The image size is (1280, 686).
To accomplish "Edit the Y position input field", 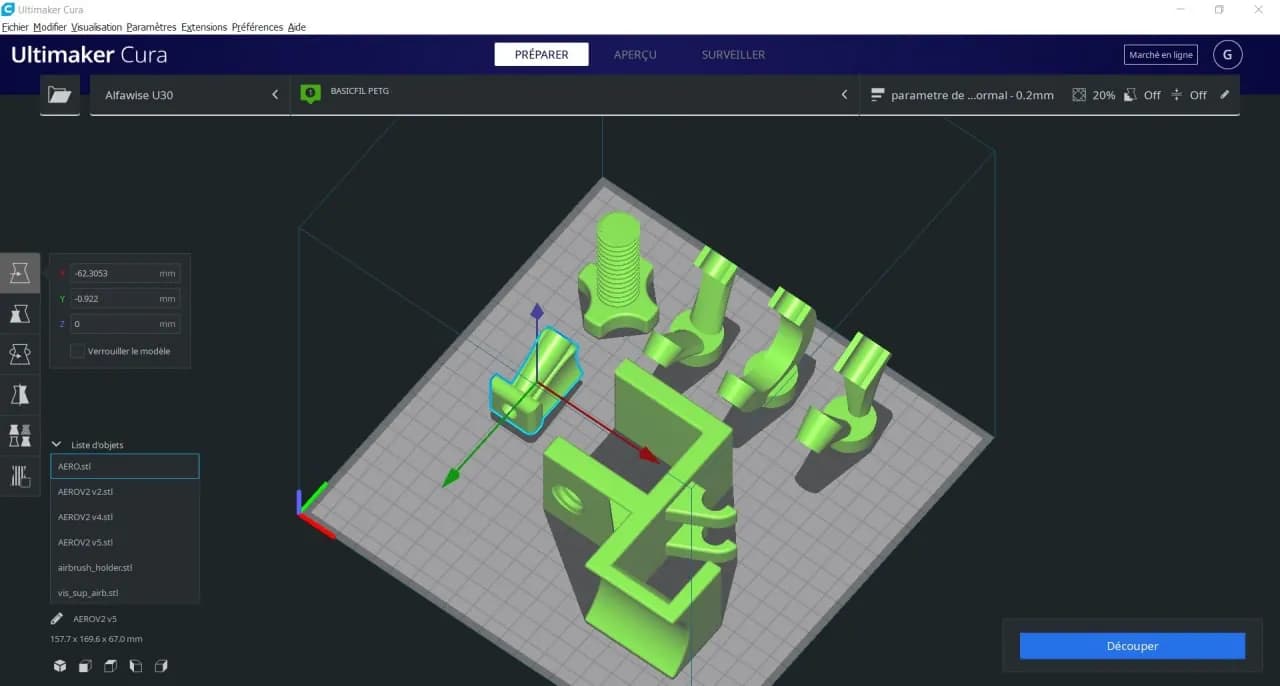I will 125,298.
